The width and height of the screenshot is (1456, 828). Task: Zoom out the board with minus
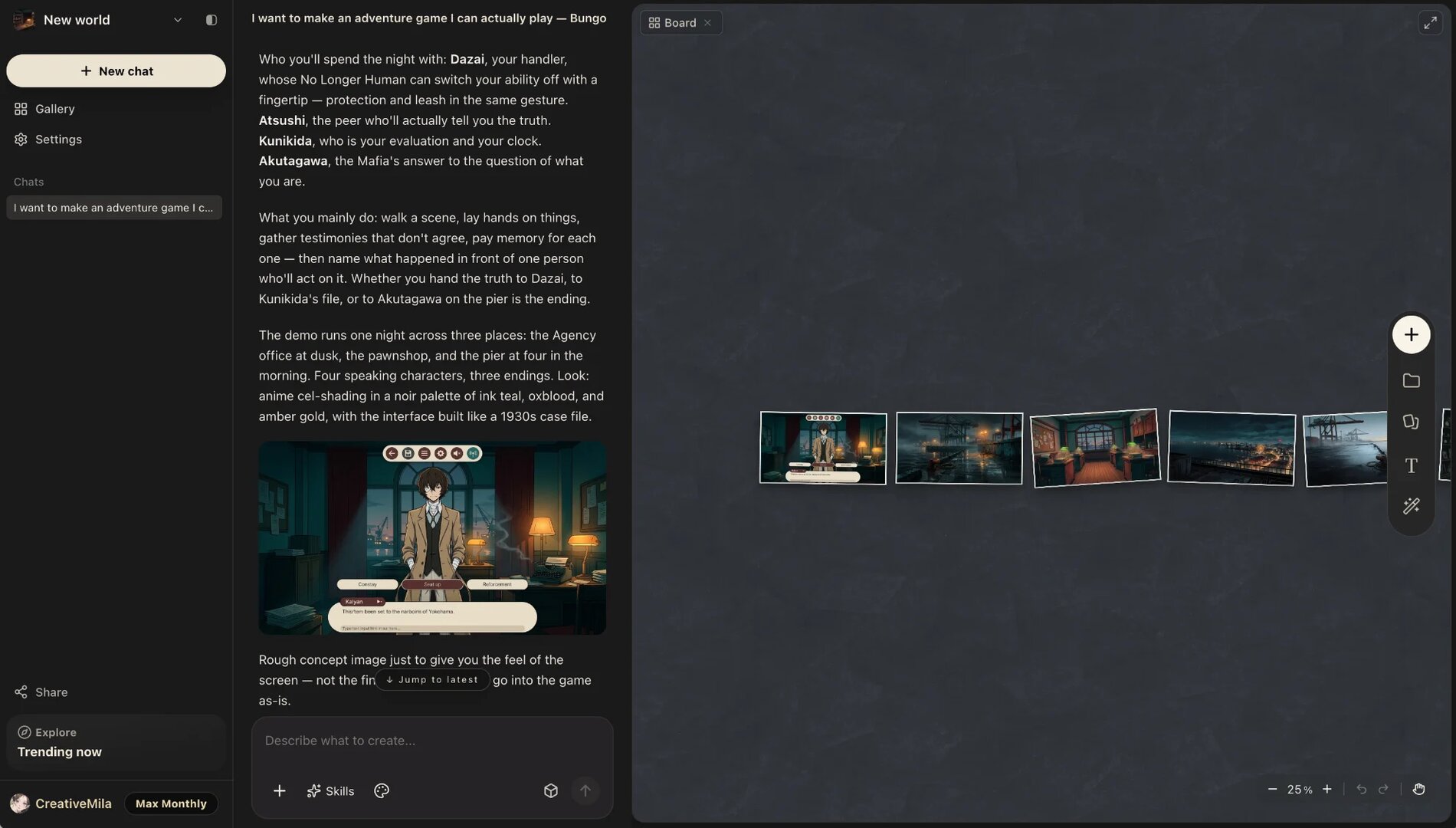1272,789
